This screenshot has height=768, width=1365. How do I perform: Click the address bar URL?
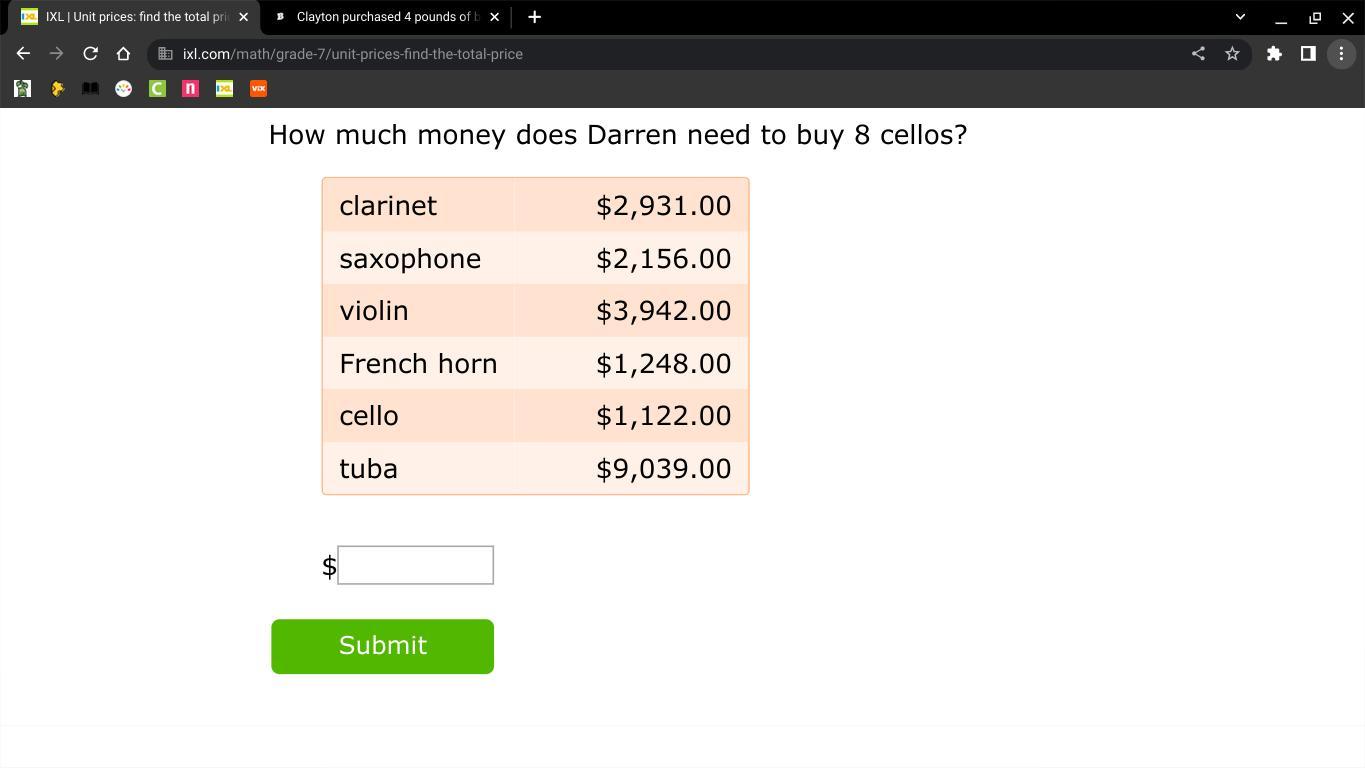tap(352, 54)
